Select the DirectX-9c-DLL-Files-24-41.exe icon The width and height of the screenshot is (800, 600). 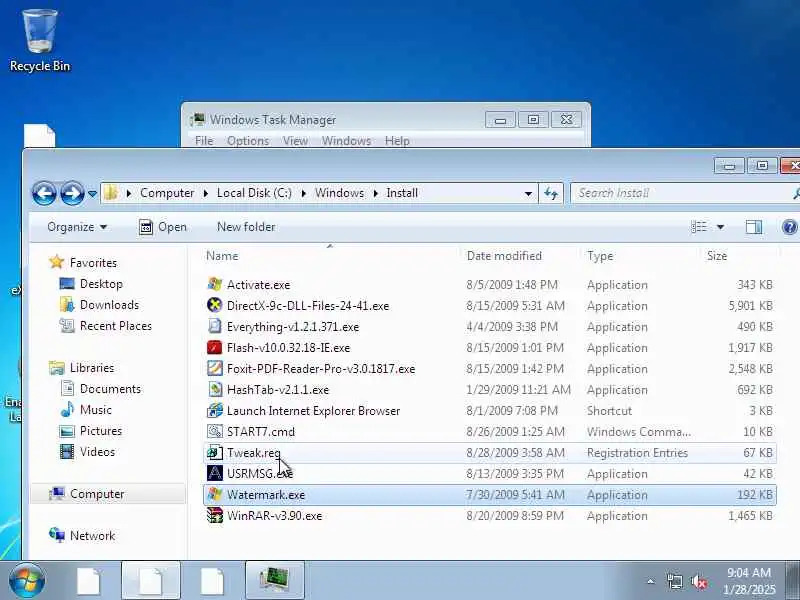215,305
